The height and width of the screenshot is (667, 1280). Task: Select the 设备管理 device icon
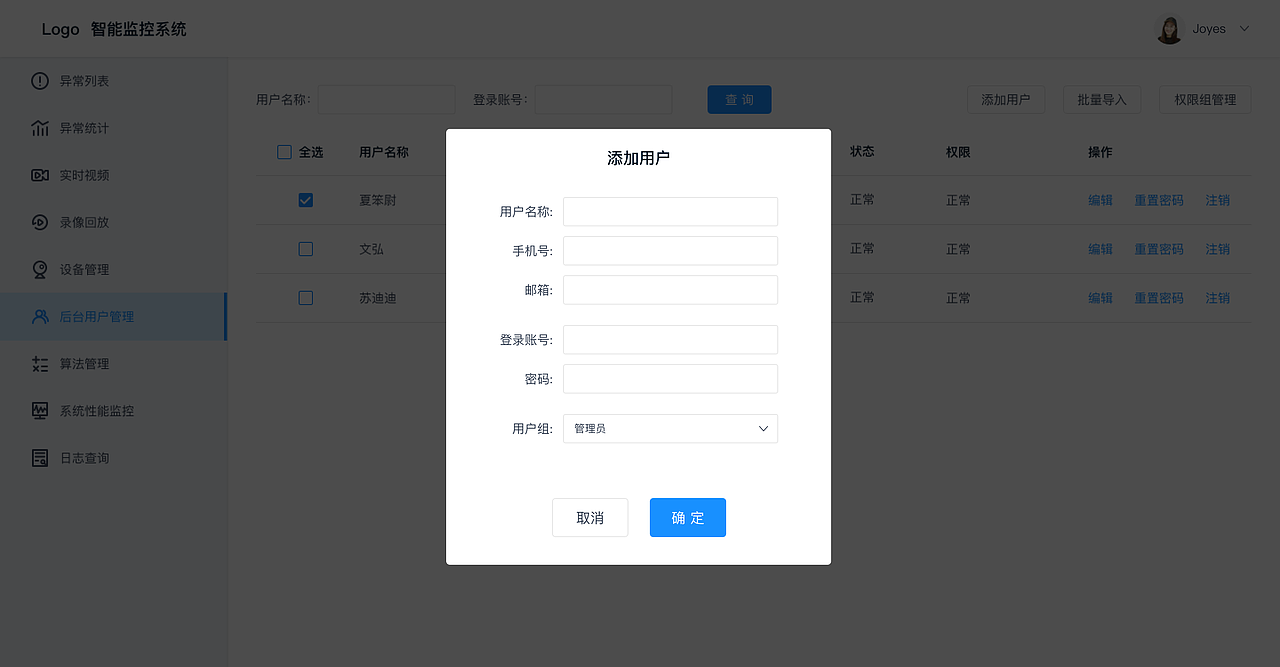click(x=38, y=268)
